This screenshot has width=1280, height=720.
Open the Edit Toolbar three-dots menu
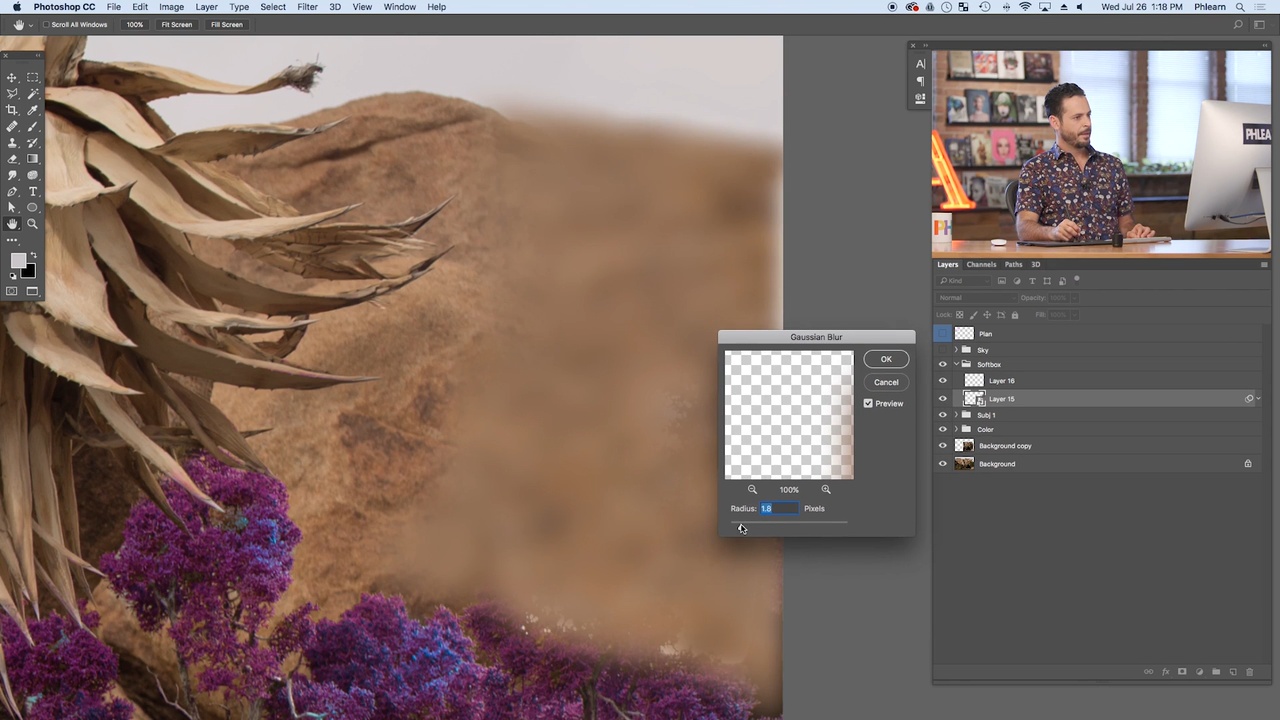[12, 240]
